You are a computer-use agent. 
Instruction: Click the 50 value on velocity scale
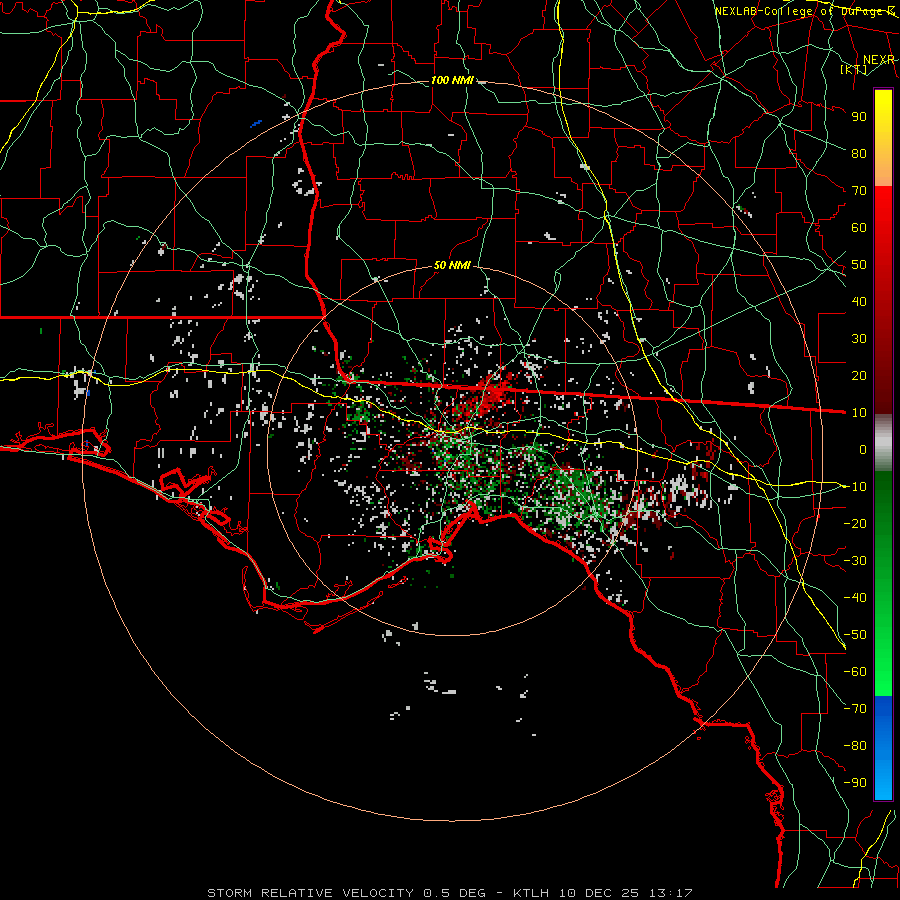pyautogui.click(x=859, y=265)
